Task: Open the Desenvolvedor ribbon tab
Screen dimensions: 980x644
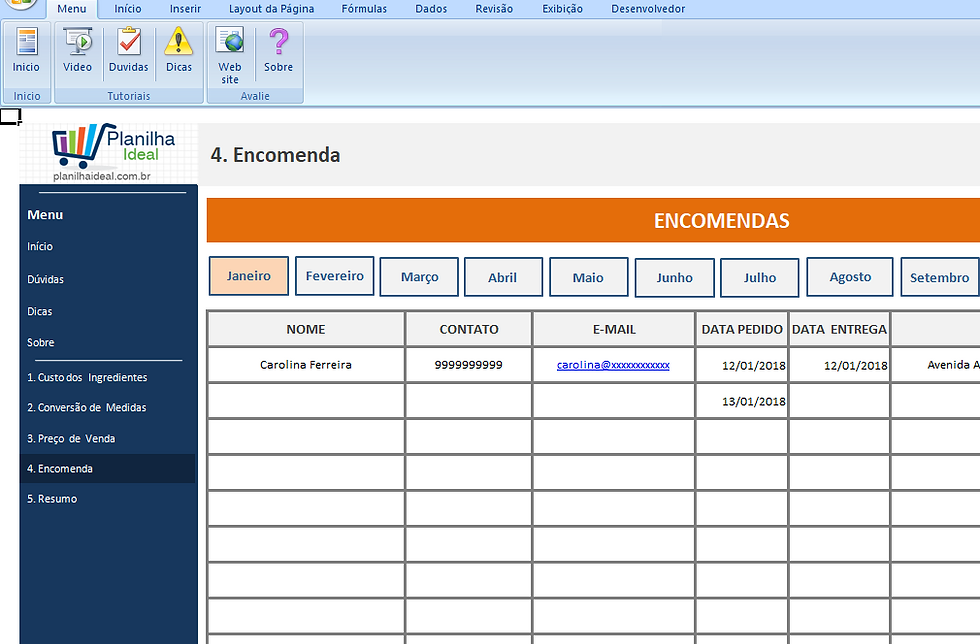Action: [648, 9]
